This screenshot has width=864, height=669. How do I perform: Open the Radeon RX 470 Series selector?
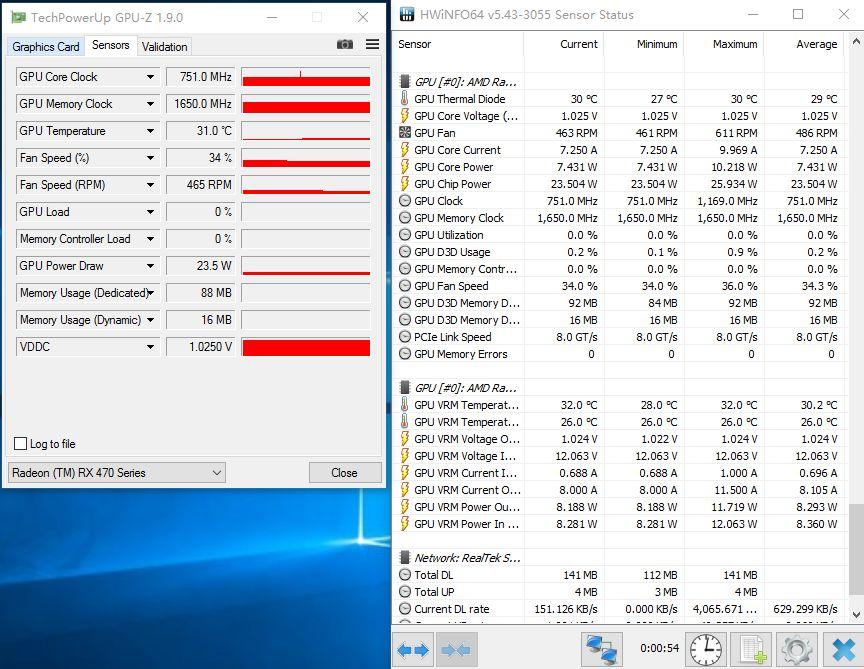pyautogui.click(x=117, y=473)
